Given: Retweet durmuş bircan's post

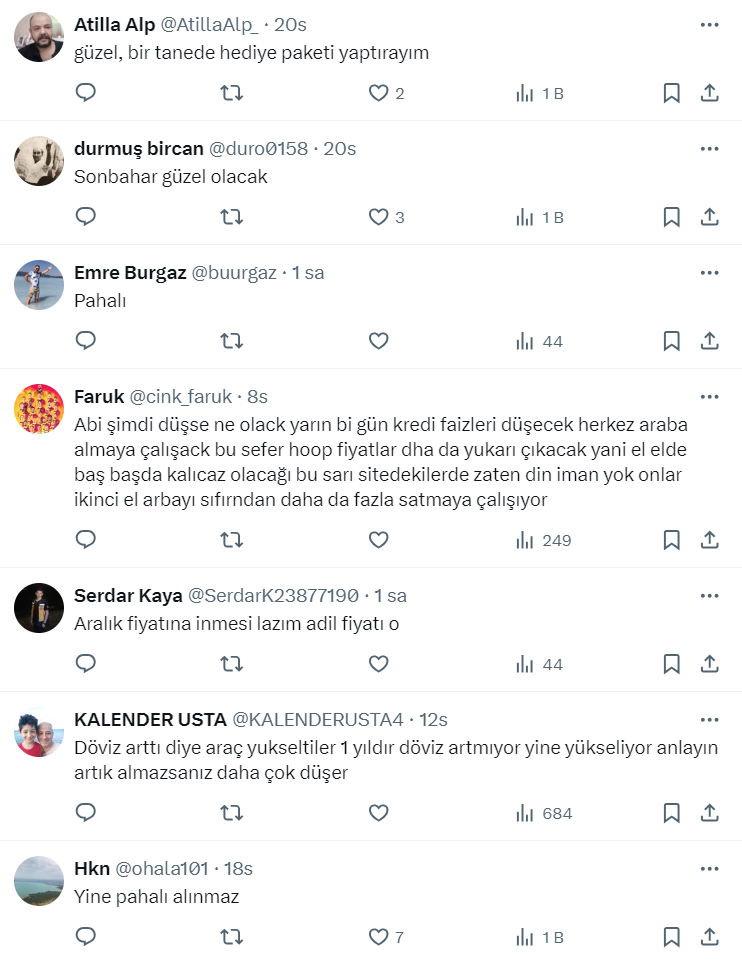Looking at the screenshot, I should [x=231, y=217].
